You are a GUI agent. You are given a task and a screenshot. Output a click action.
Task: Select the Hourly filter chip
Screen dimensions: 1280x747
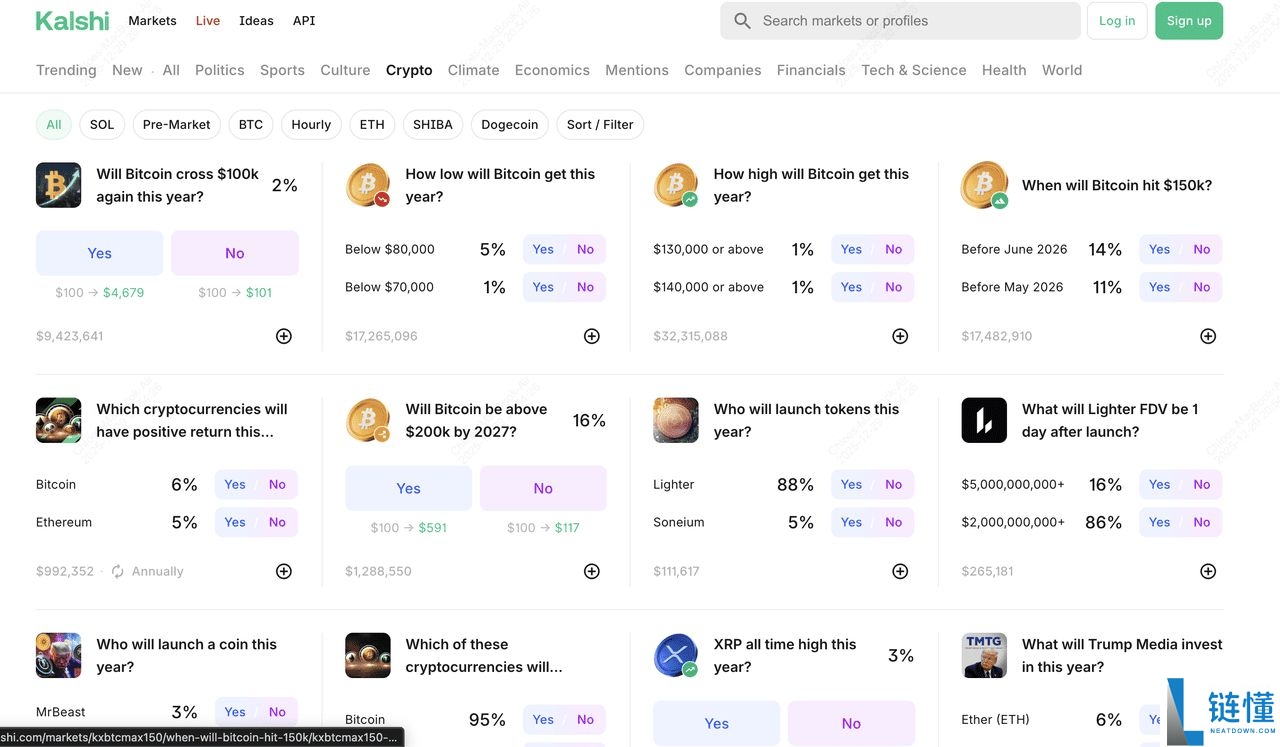click(311, 125)
